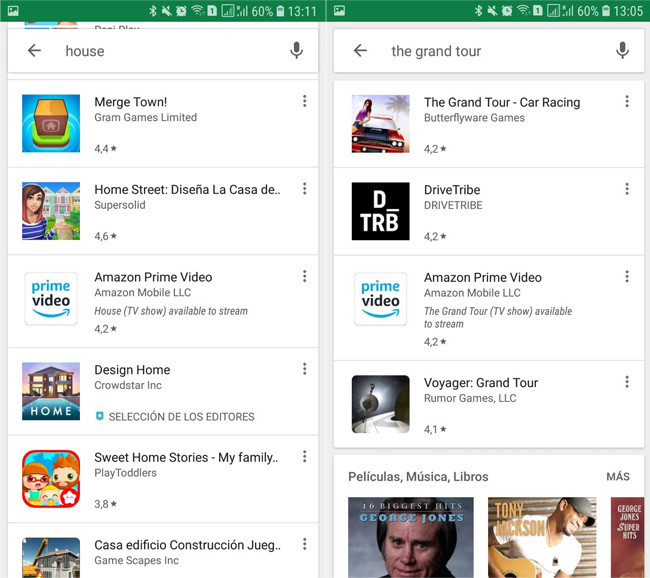Tap the 3,8 star rating of Sweet Home Stories
This screenshot has width=650, height=578.
[106, 504]
